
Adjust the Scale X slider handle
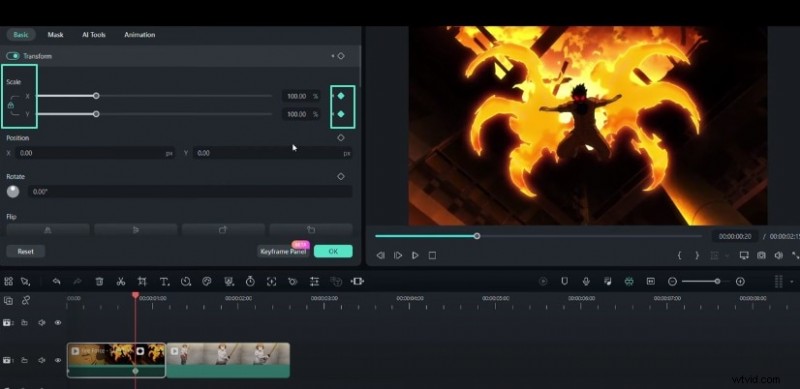[96, 96]
